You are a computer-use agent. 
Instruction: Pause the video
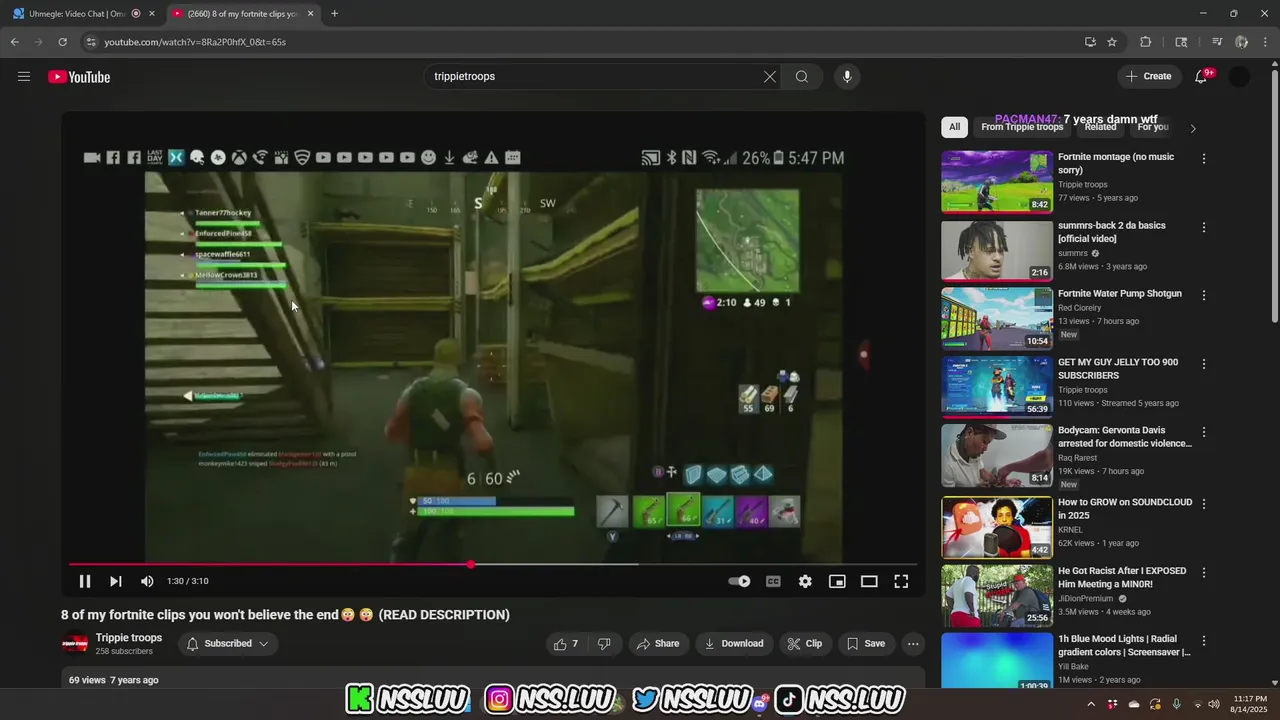(85, 581)
